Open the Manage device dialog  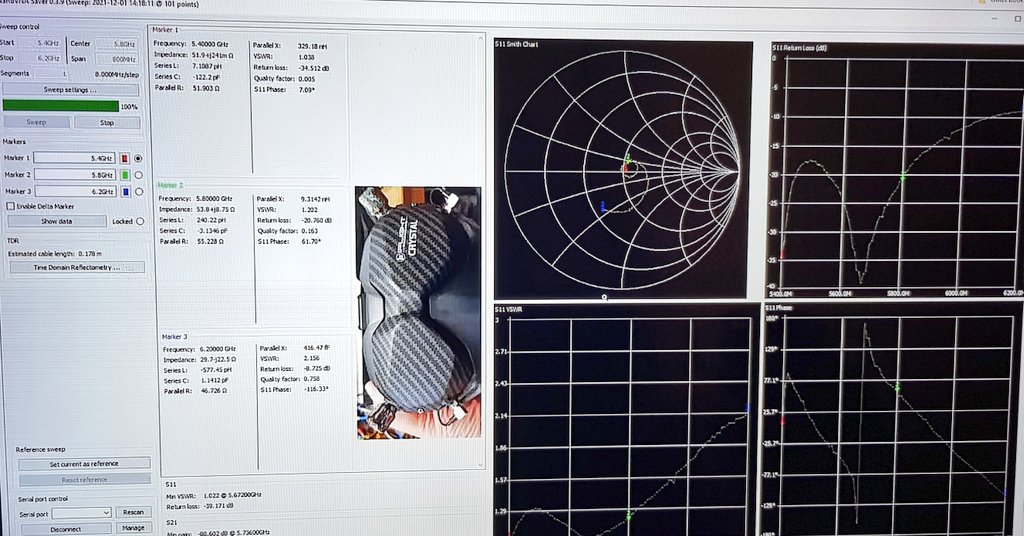pyautogui.click(x=133, y=528)
